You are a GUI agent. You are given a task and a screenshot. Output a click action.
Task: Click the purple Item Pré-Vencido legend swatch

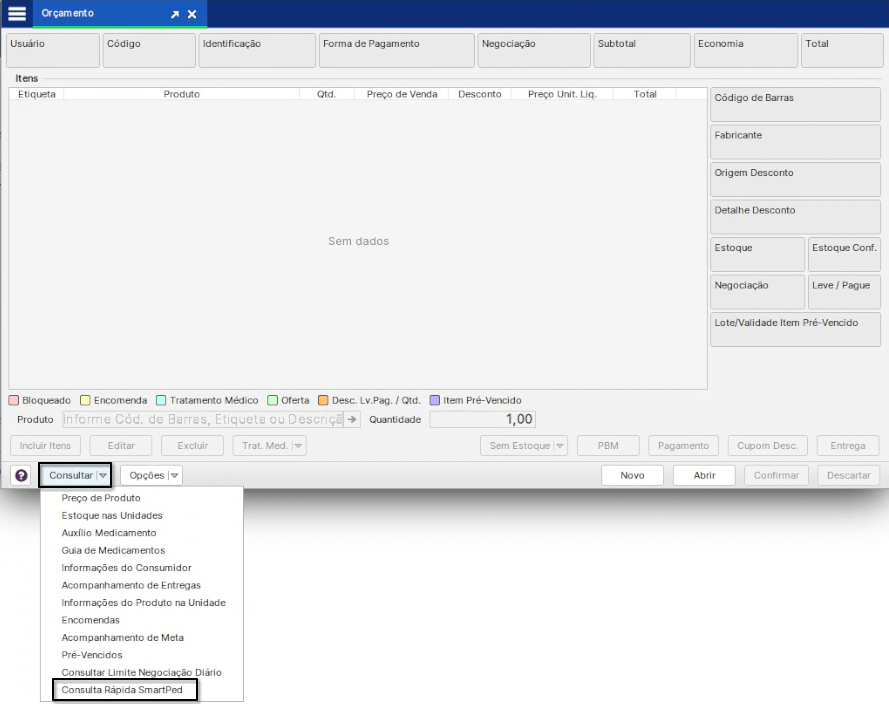[x=435, y=400]
